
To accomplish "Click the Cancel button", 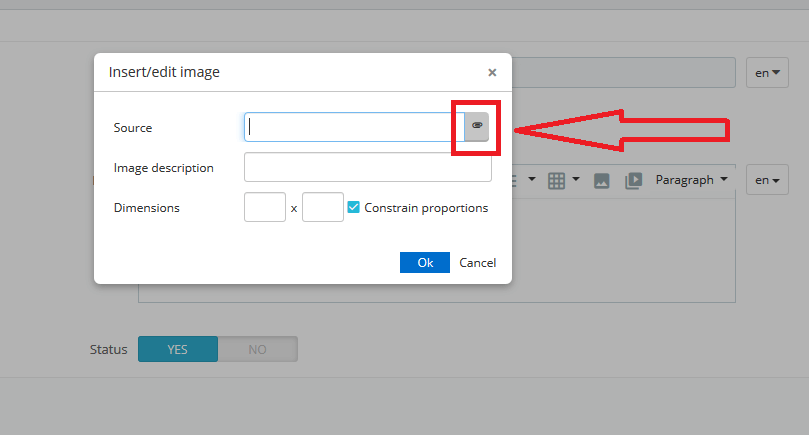I will 478,263.
